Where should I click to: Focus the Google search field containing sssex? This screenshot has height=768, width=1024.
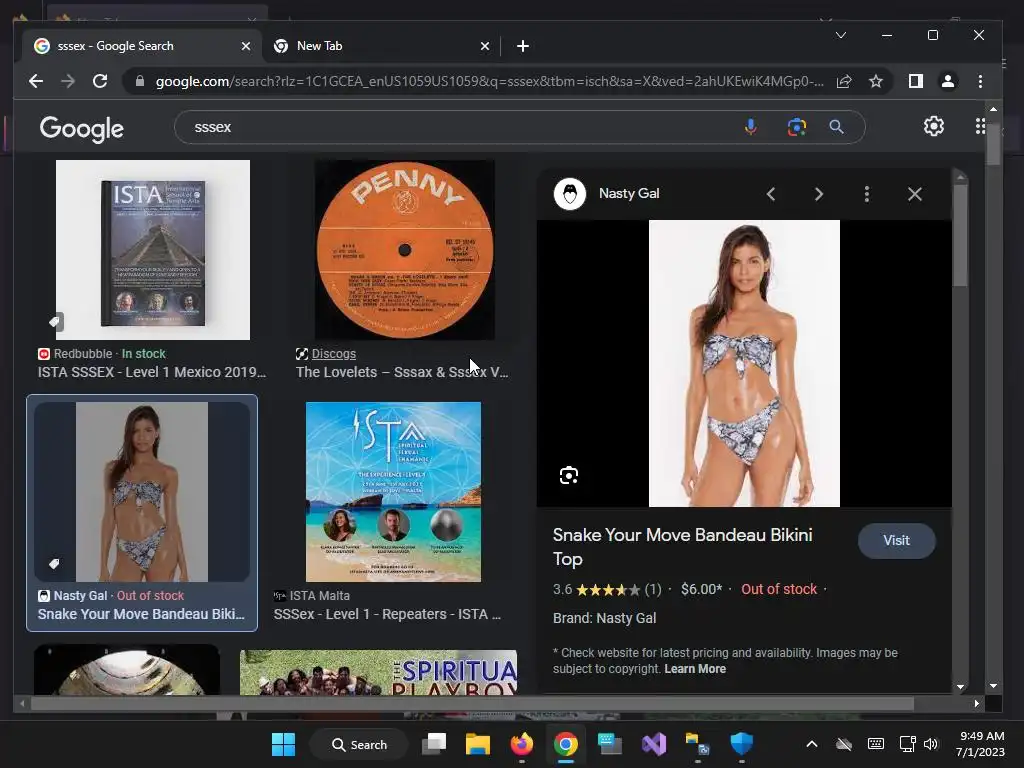457,127
